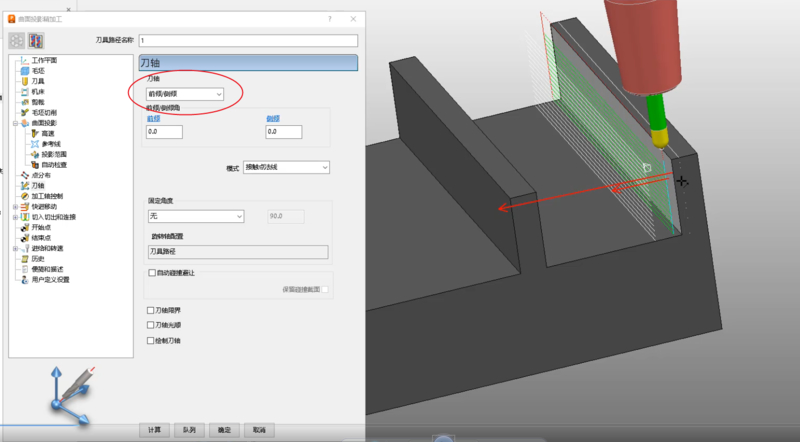Enable the 自动碰撞避让 checkbox
This screenshot has height=442, width=800.
[x=151, y=272]
